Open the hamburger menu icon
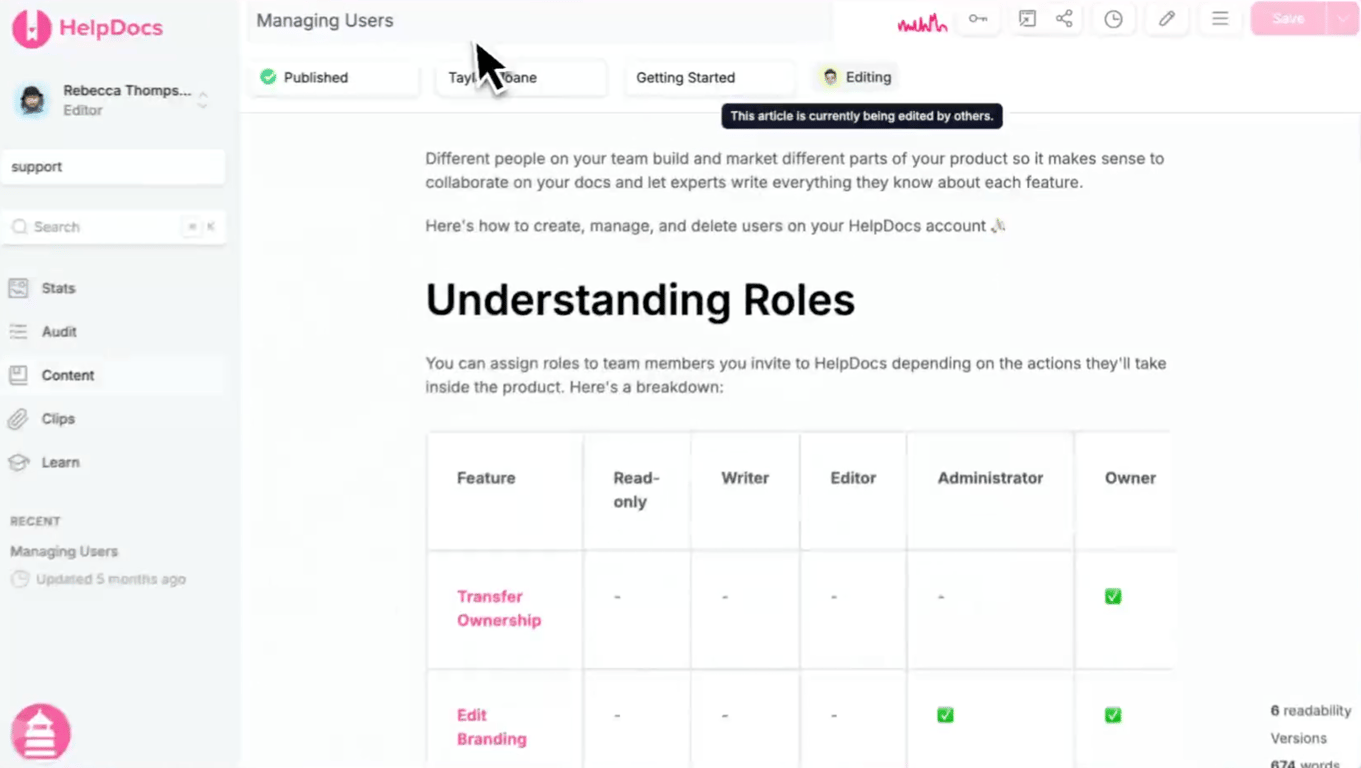Image resolution: width=1361 pixels, height=768 pixels. 1220,19
